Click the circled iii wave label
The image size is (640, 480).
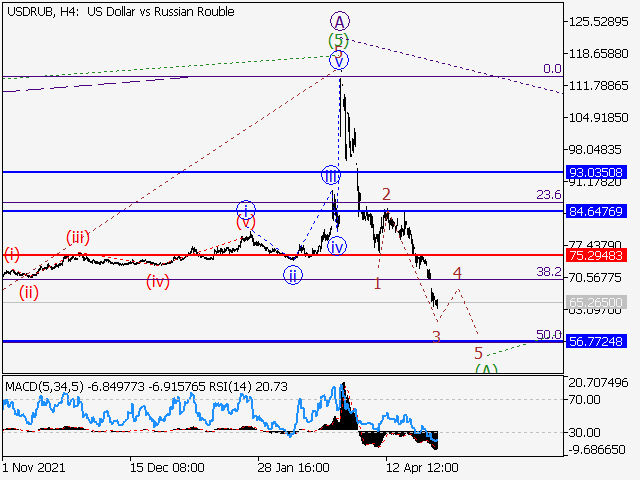[x=331, y=176]
